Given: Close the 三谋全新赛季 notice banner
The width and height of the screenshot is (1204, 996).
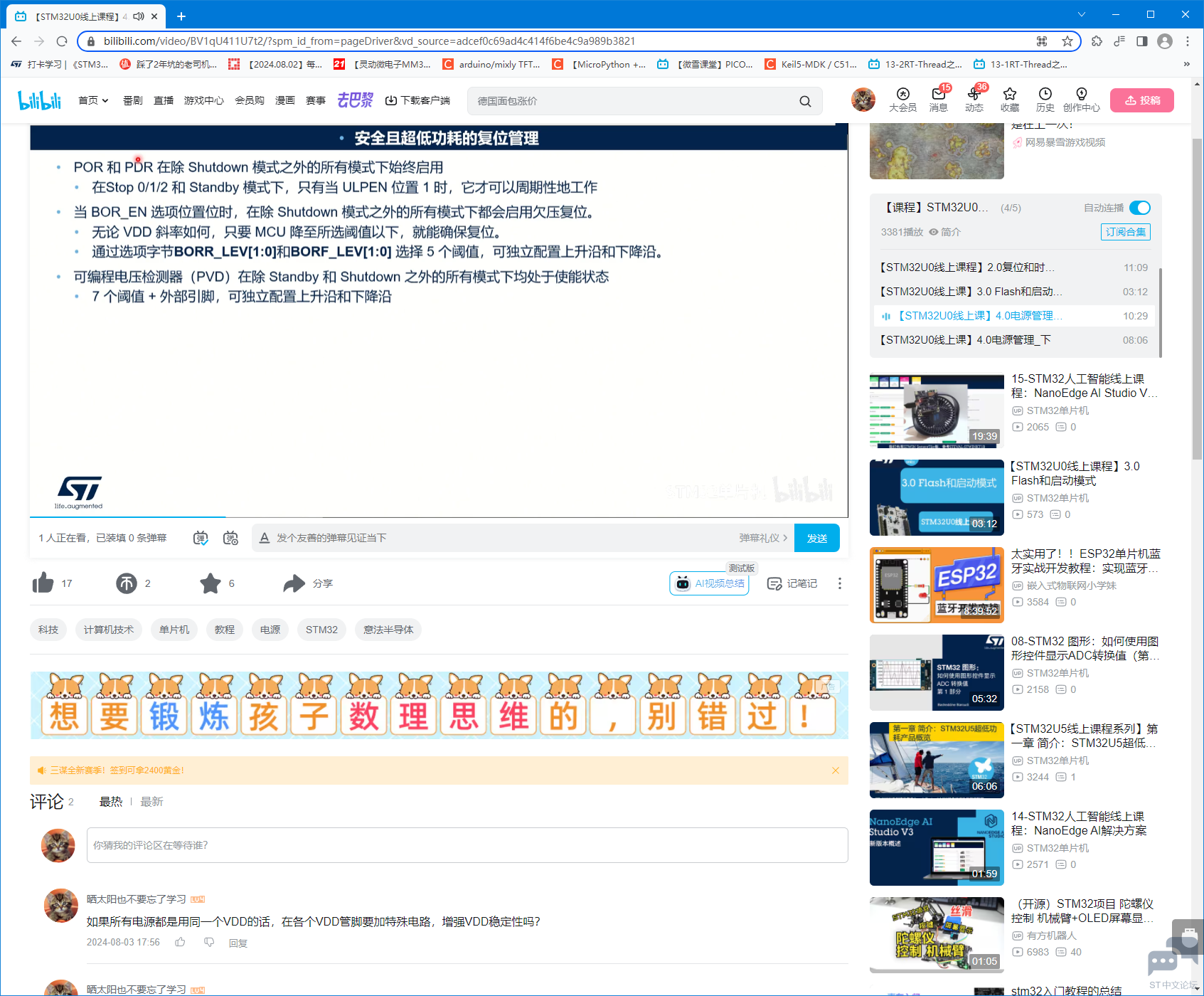Looking at the screenshot, I should tap(836, 770).
